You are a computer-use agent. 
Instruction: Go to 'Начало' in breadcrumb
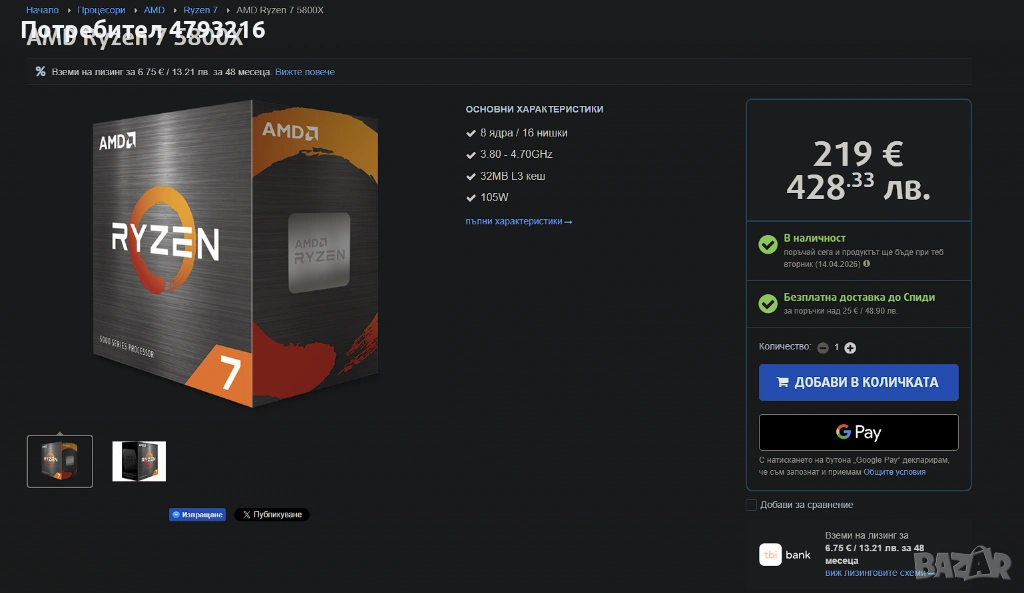[42, 10]
